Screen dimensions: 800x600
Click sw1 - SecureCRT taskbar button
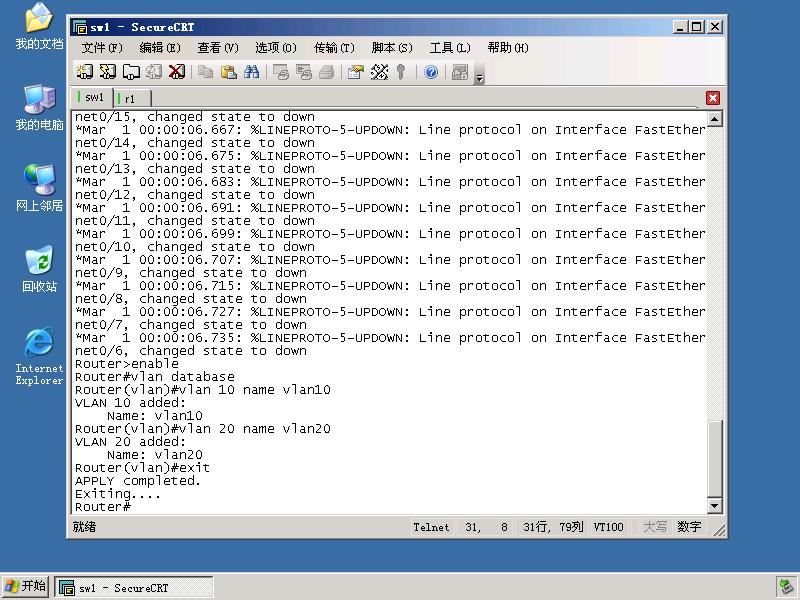(x=134, y=588)
